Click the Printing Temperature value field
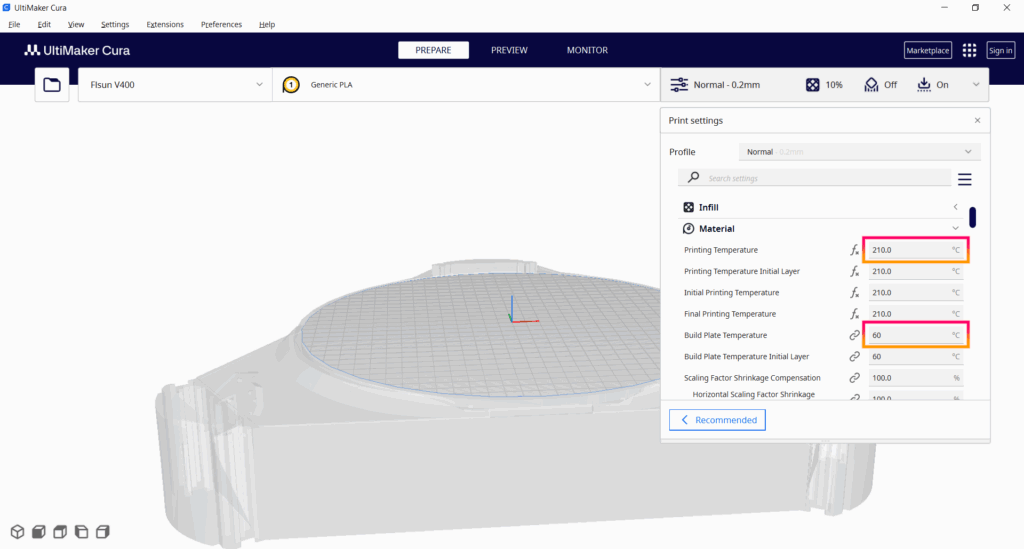Viewport: 1024px width, 549px height. (x=916, y=250)
